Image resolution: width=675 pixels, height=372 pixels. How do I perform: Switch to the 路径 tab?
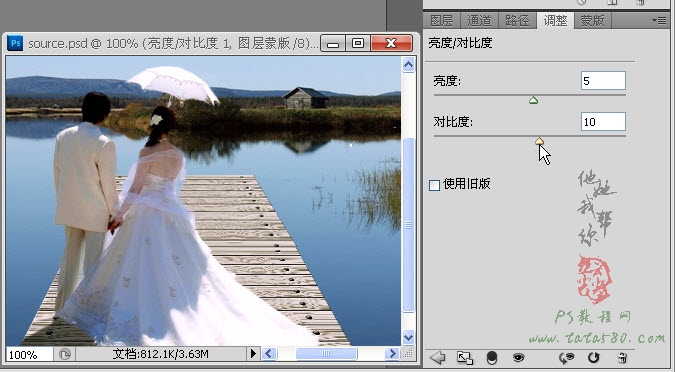pos(517,20)
